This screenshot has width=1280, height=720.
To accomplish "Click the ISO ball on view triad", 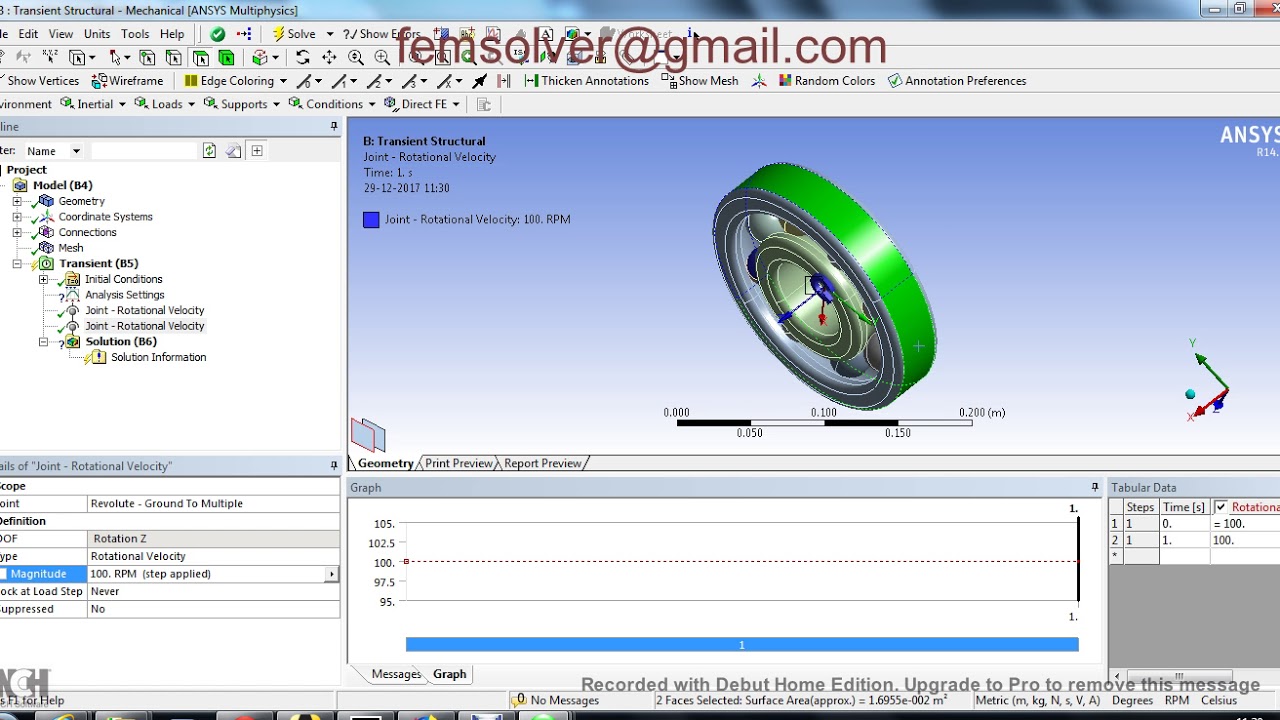I will [1190, 395].
